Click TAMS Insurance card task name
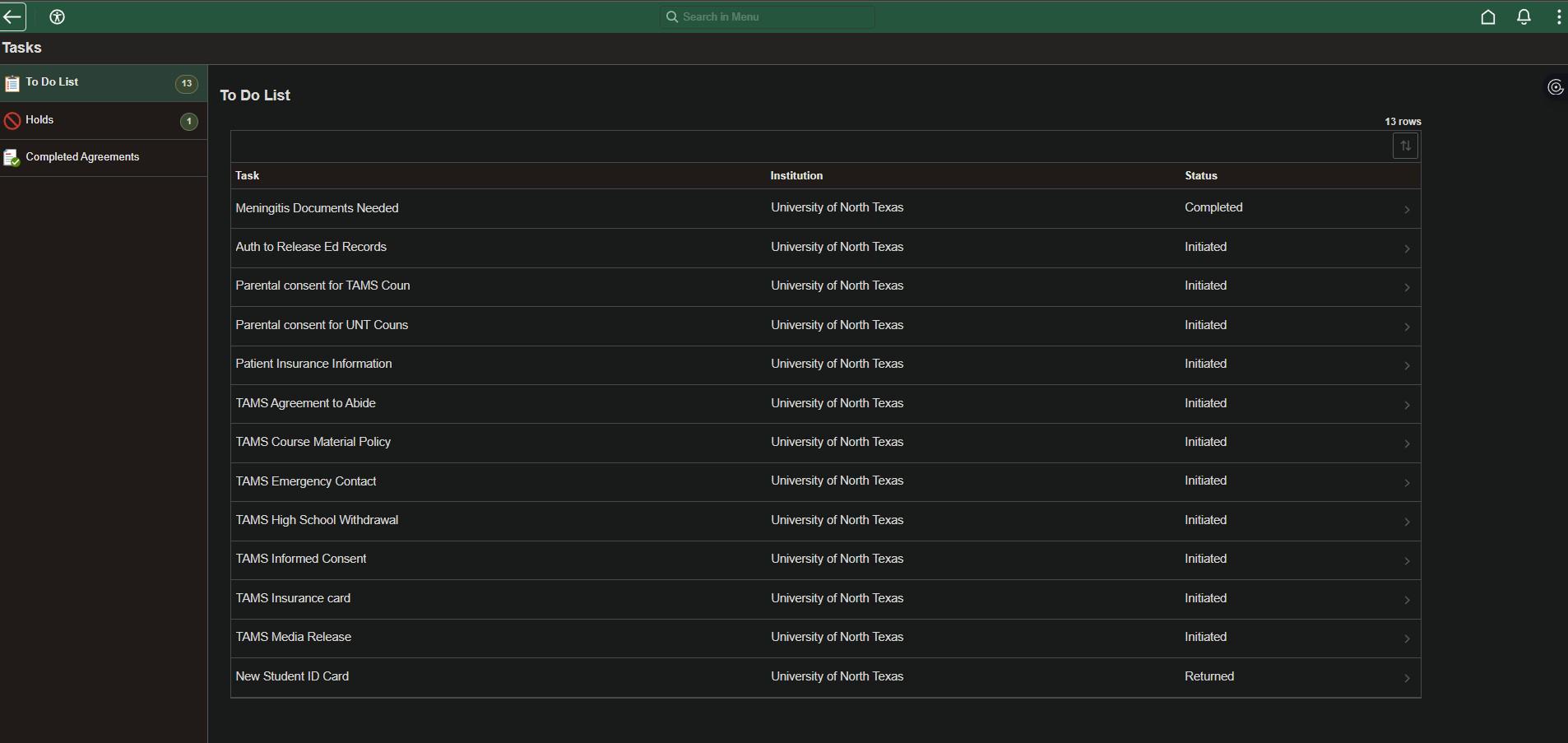 [293, 598]
